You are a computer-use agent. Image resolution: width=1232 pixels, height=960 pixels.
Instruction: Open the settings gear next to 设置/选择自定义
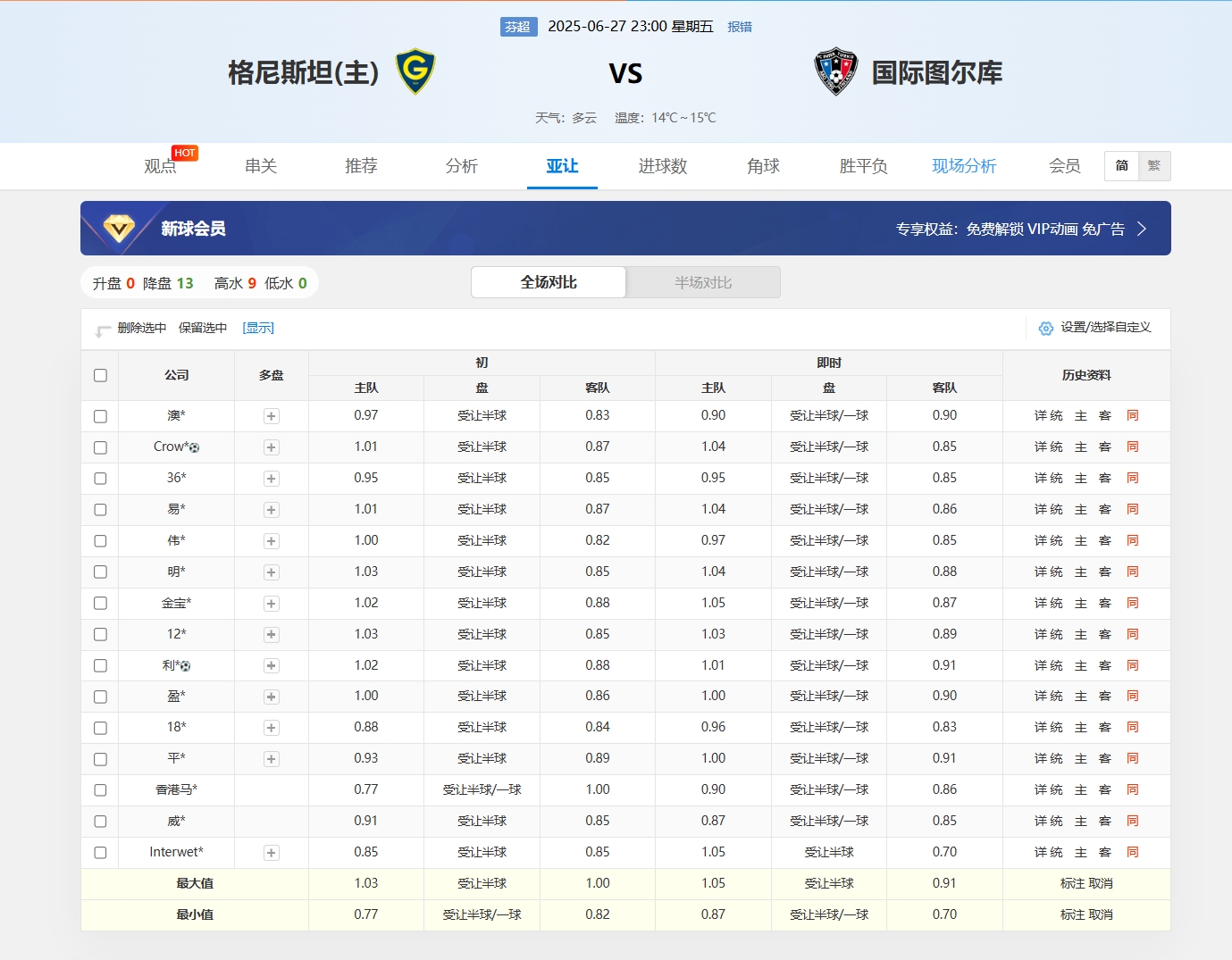pos(1045,328)
